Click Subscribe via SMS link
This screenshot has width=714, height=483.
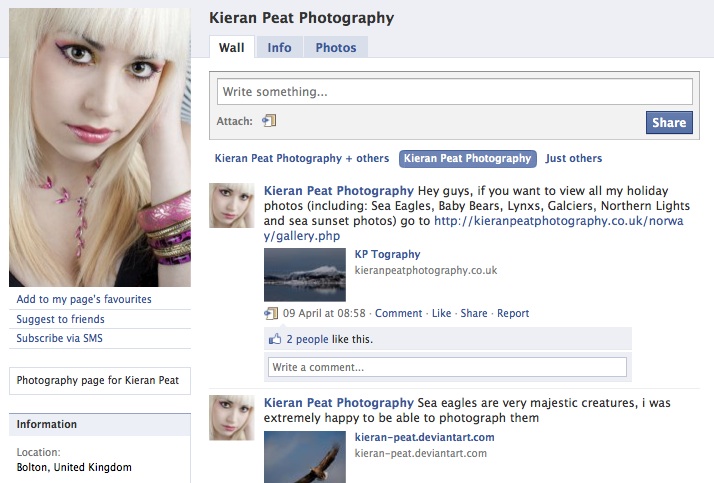click(60, 338)
